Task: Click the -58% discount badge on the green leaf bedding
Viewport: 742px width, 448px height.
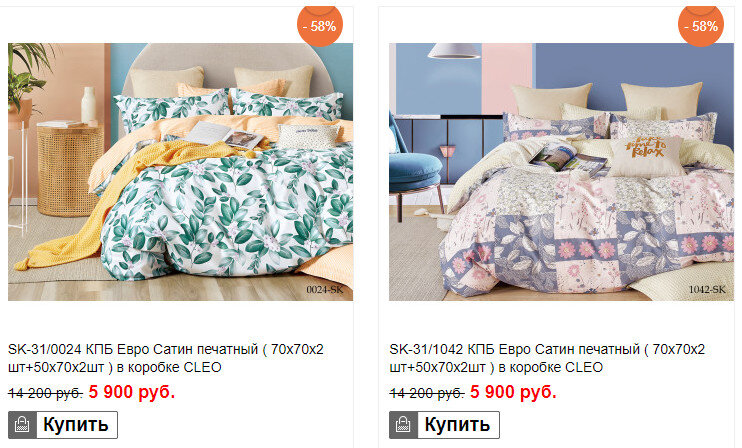Action: tap(320, 25)
